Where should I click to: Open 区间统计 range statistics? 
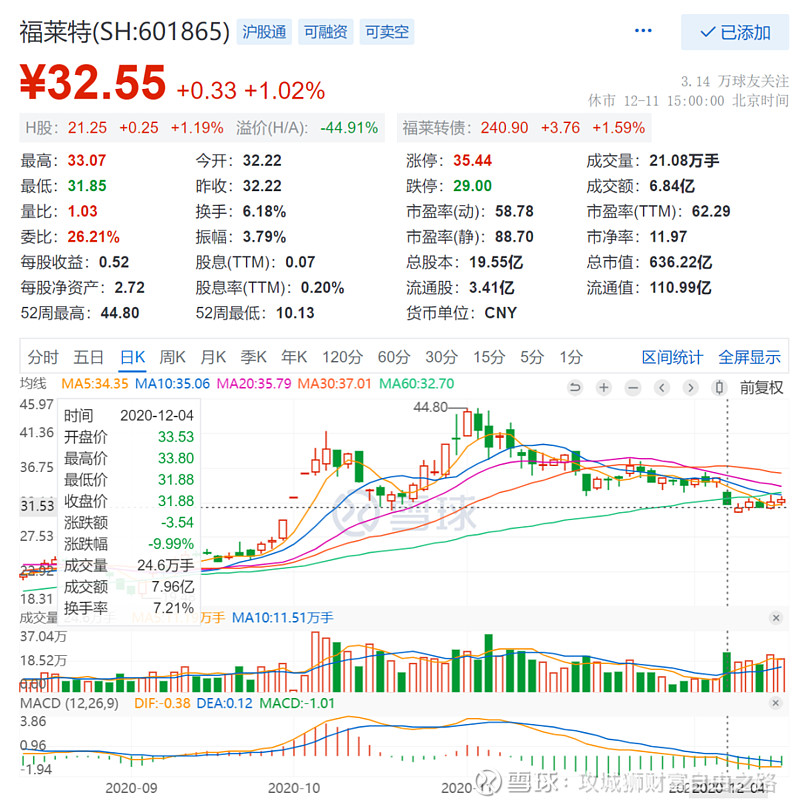point(672,357)
